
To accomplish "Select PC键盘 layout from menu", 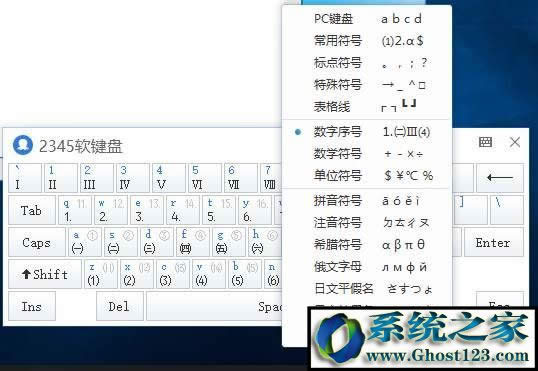I will click(x=366, y=19).
